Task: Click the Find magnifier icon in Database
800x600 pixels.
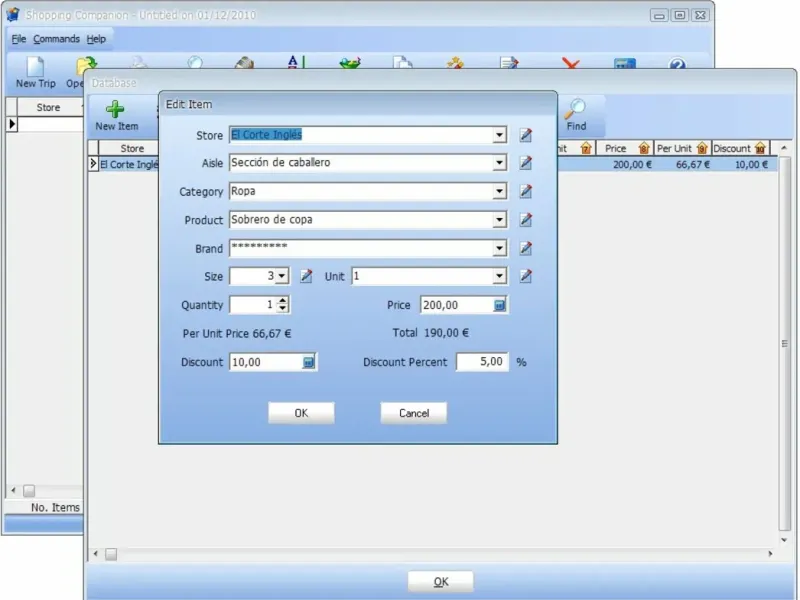Action: [576, 108]
